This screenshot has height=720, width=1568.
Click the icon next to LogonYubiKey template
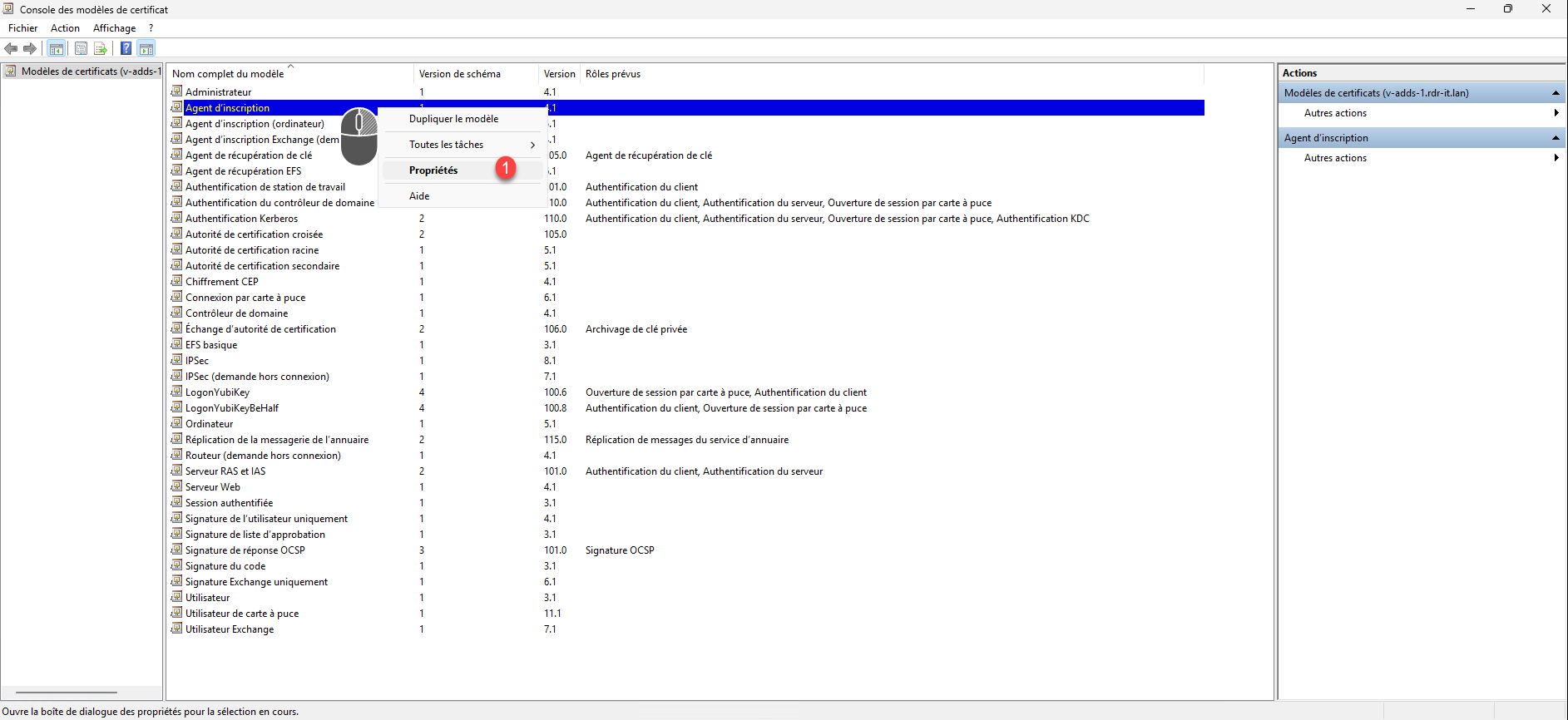click(176, 392)
